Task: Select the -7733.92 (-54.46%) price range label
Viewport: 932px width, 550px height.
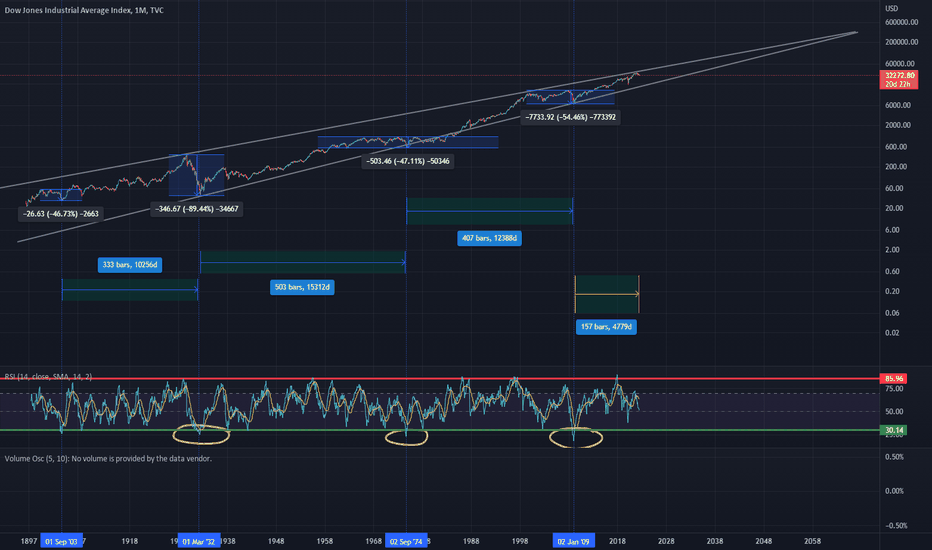Action: [571, 117]
